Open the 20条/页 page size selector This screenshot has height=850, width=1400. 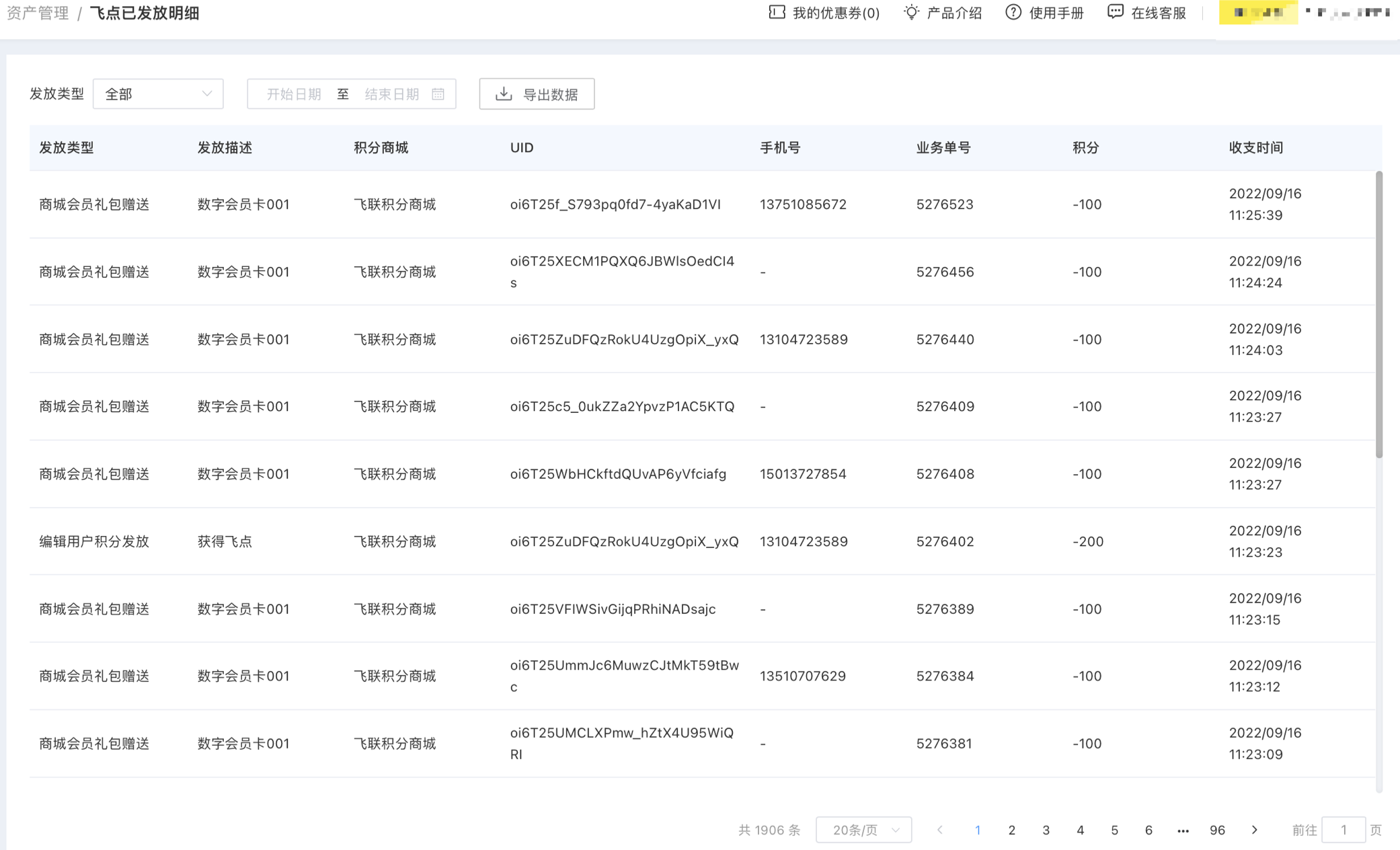click(x=863, y=830)
